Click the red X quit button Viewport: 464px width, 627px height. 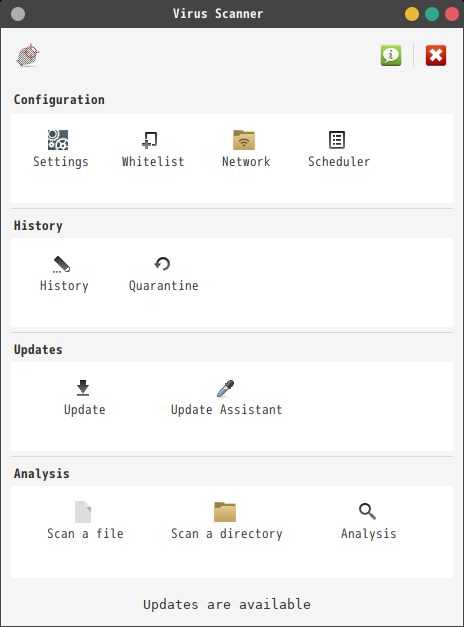click(x=436, y=55)
